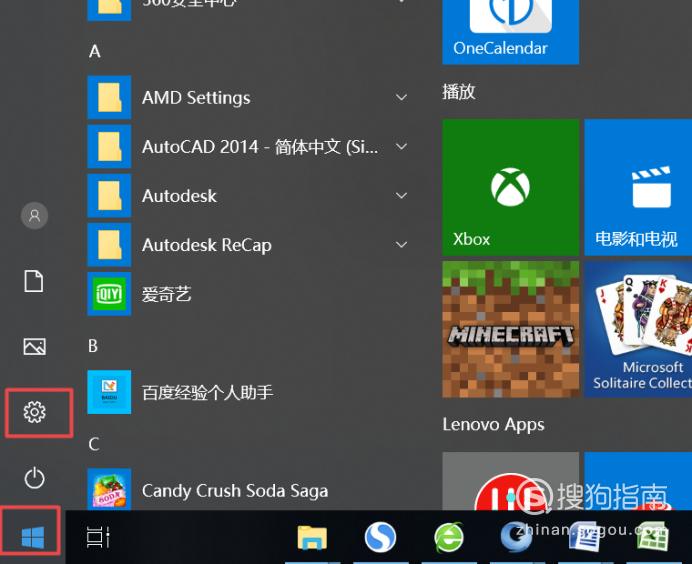The image size is (692, 564).
Task: Open the user account avatar
Action: [x=34, y=215]
